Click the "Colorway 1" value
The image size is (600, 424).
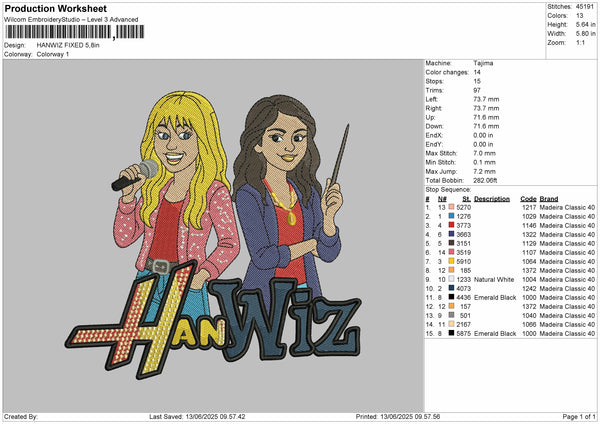coord(53,54)
